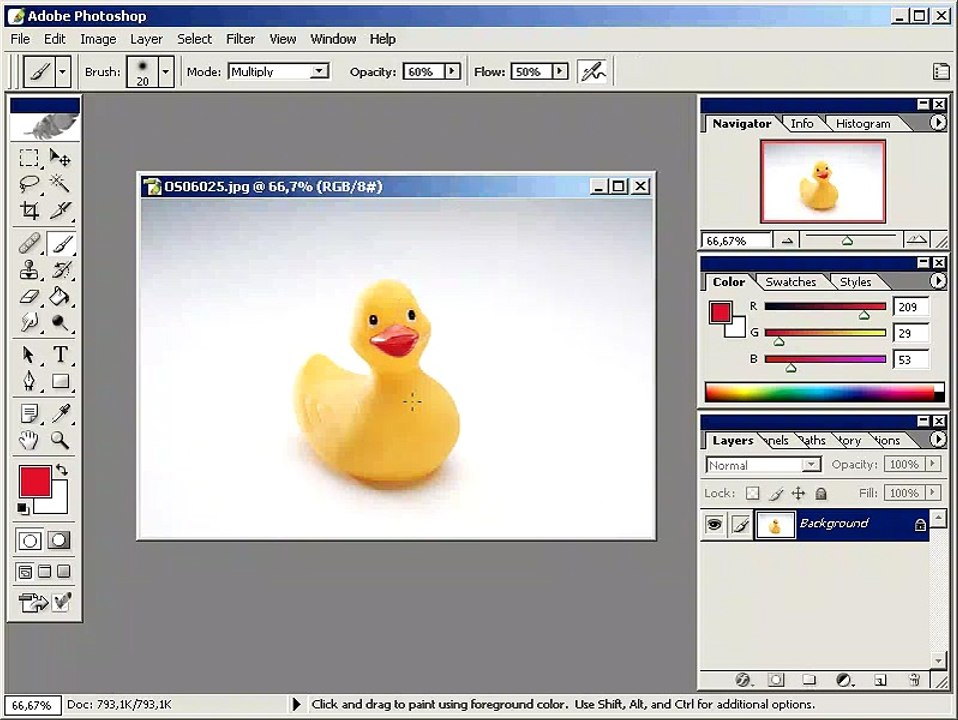Image resolution: width=958 pixels, height=720 pixels.
Task: Open the Navigator panel flyout menu
Action: [x=938, y=123]
